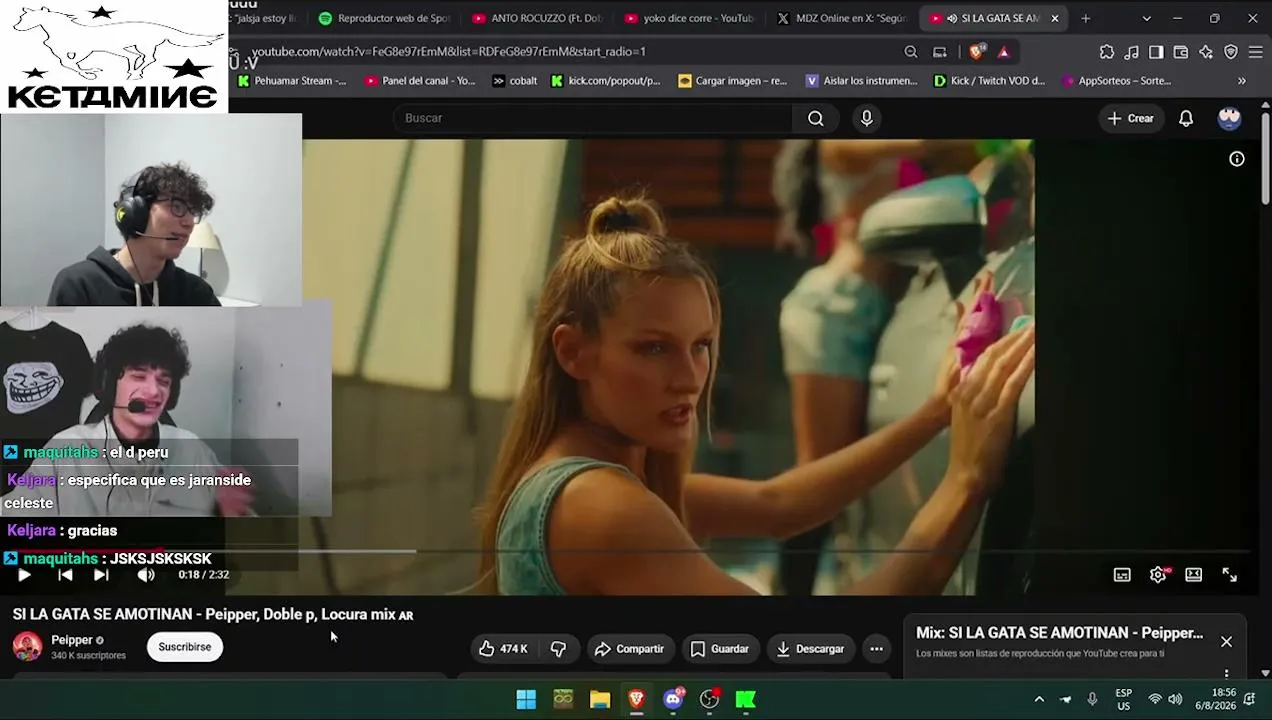Image resolution: width=1272 pixels, height=720 pixels.
Task: Switch to yoko dice corre tab
Action: point(690,18)
